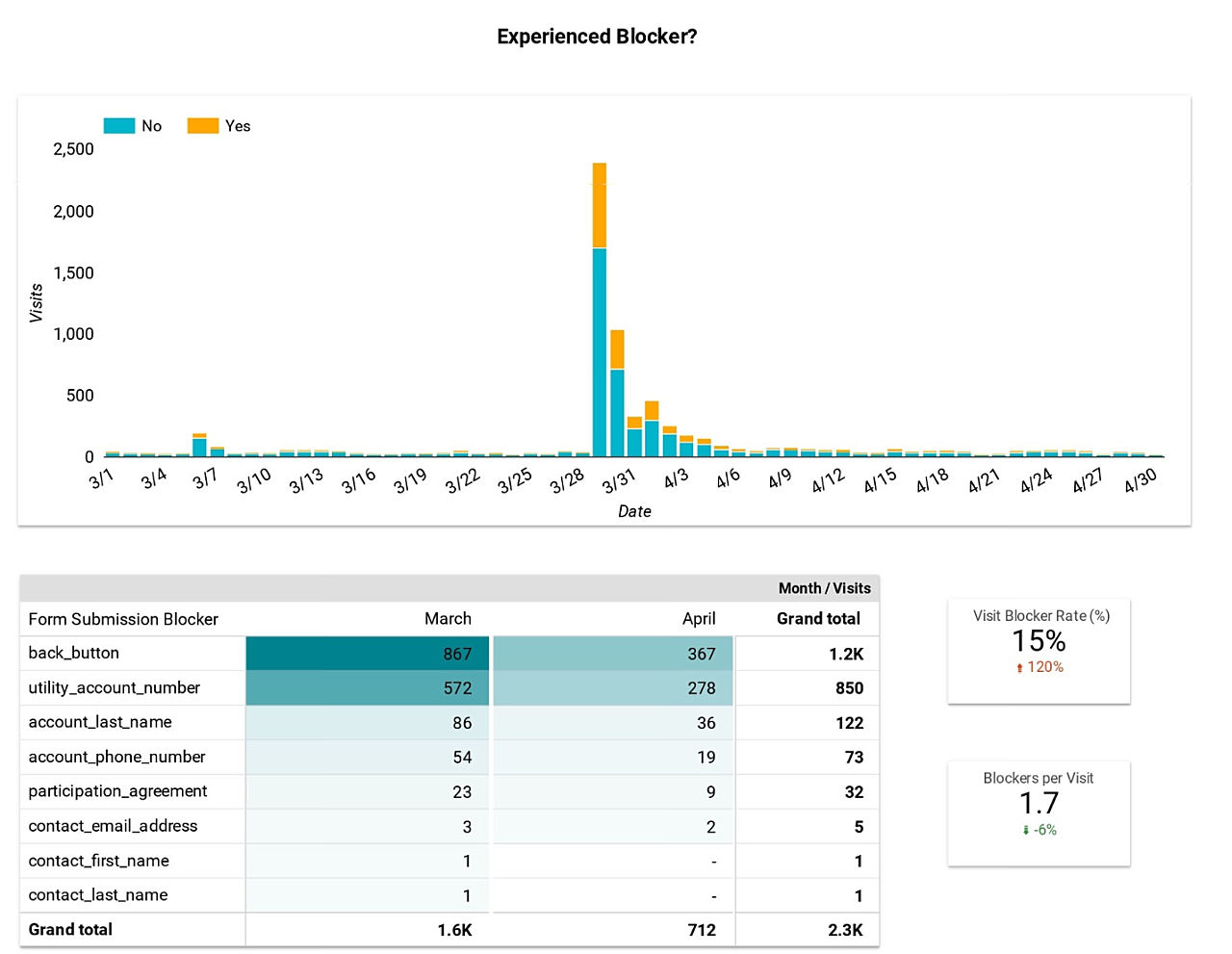Sort by the March column header
The image size is (1232, 954).
point(448,619)
